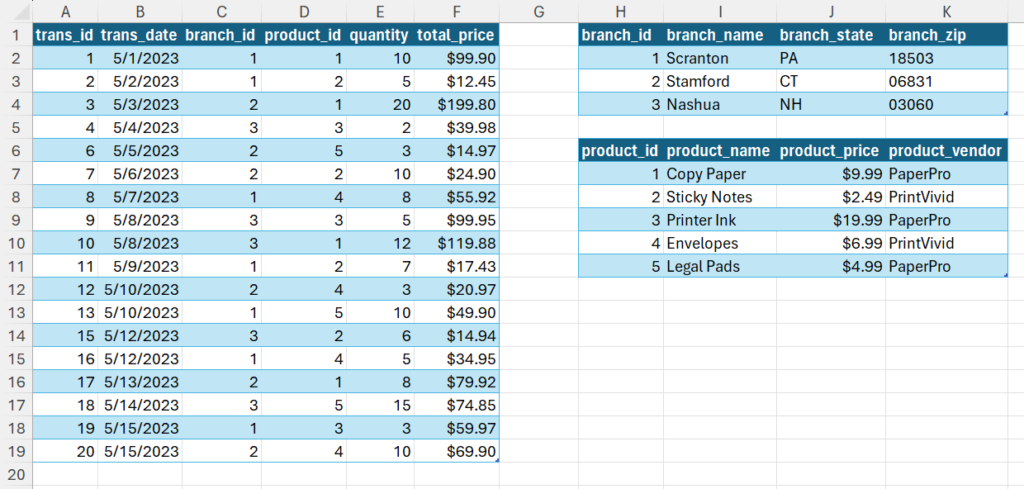Select the column K header

[946, 11]
